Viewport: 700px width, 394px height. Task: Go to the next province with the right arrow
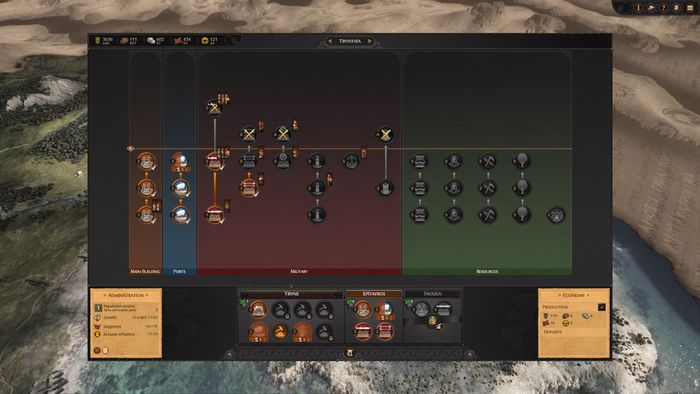click(370, 41)
